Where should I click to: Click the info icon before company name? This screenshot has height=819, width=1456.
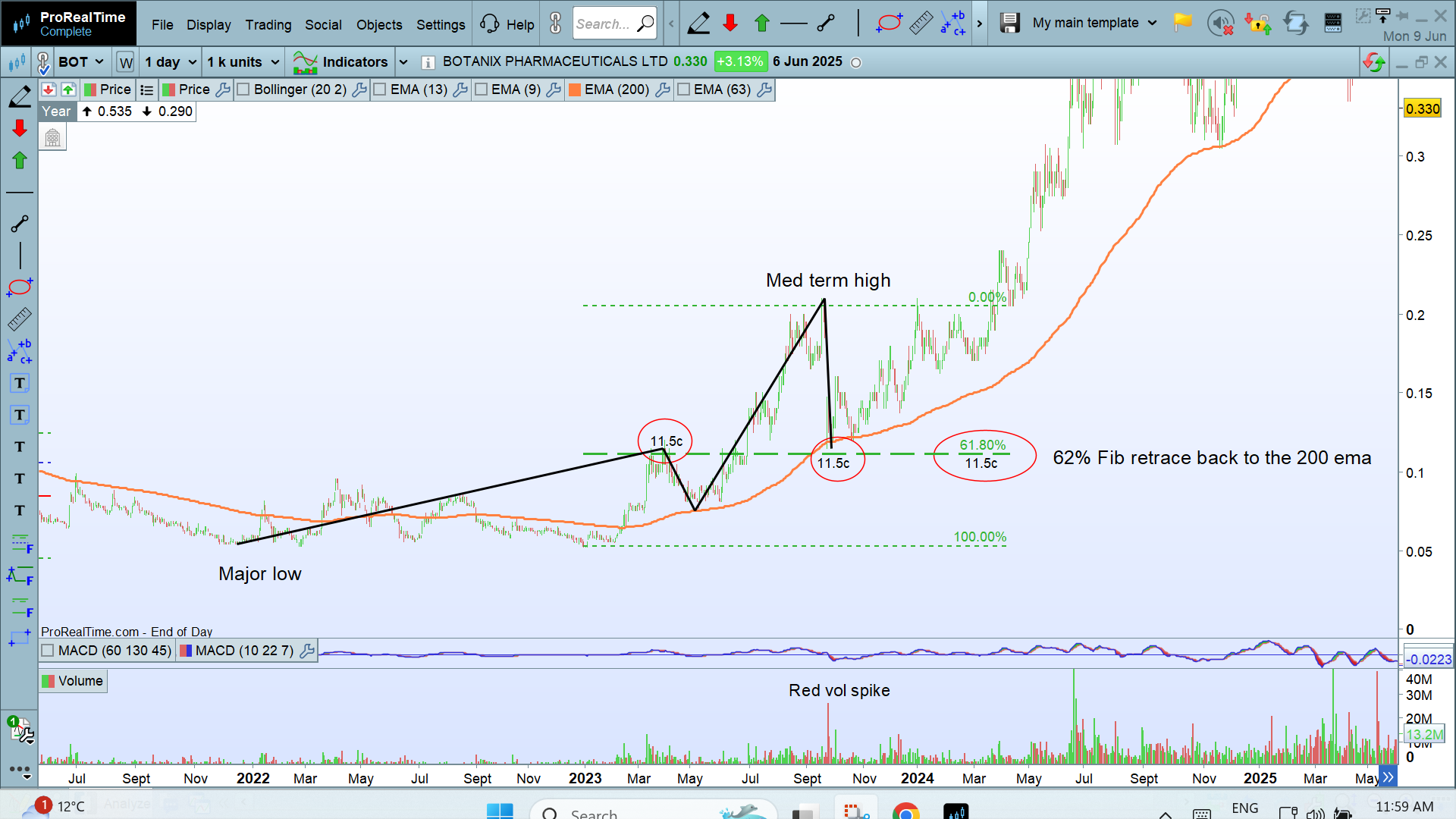click(x=428, y=62)
